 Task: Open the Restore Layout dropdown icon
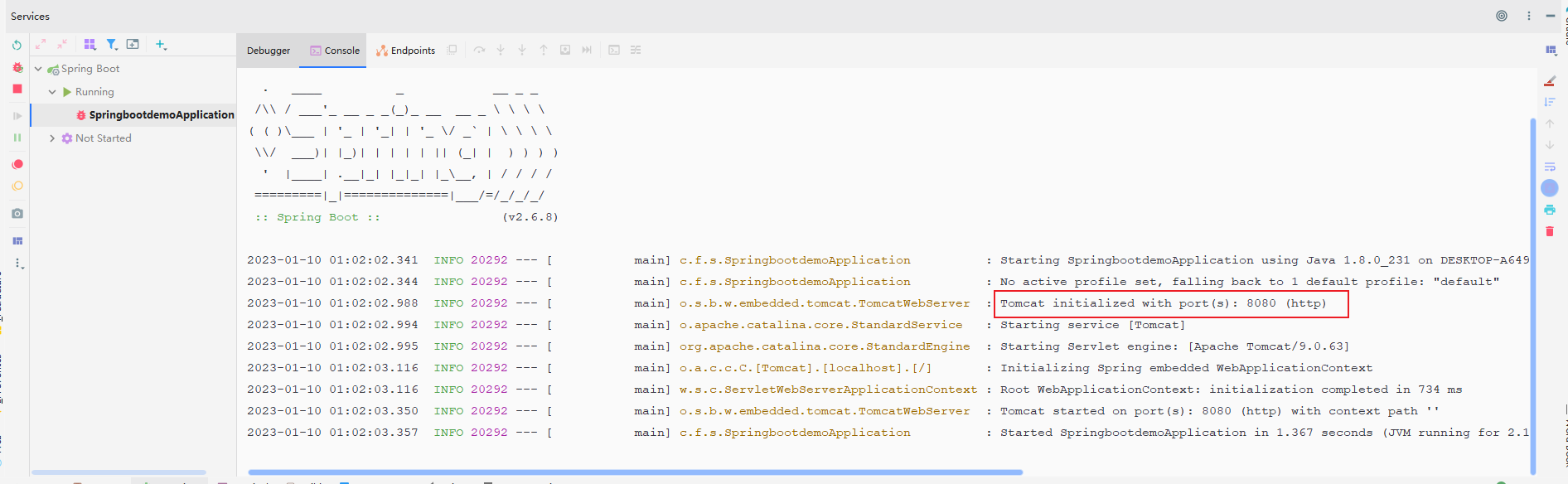tap(1551, 50)
